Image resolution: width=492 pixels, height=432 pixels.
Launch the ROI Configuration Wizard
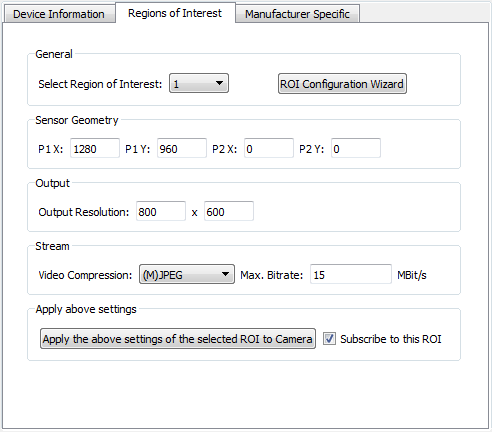[342, 84]
